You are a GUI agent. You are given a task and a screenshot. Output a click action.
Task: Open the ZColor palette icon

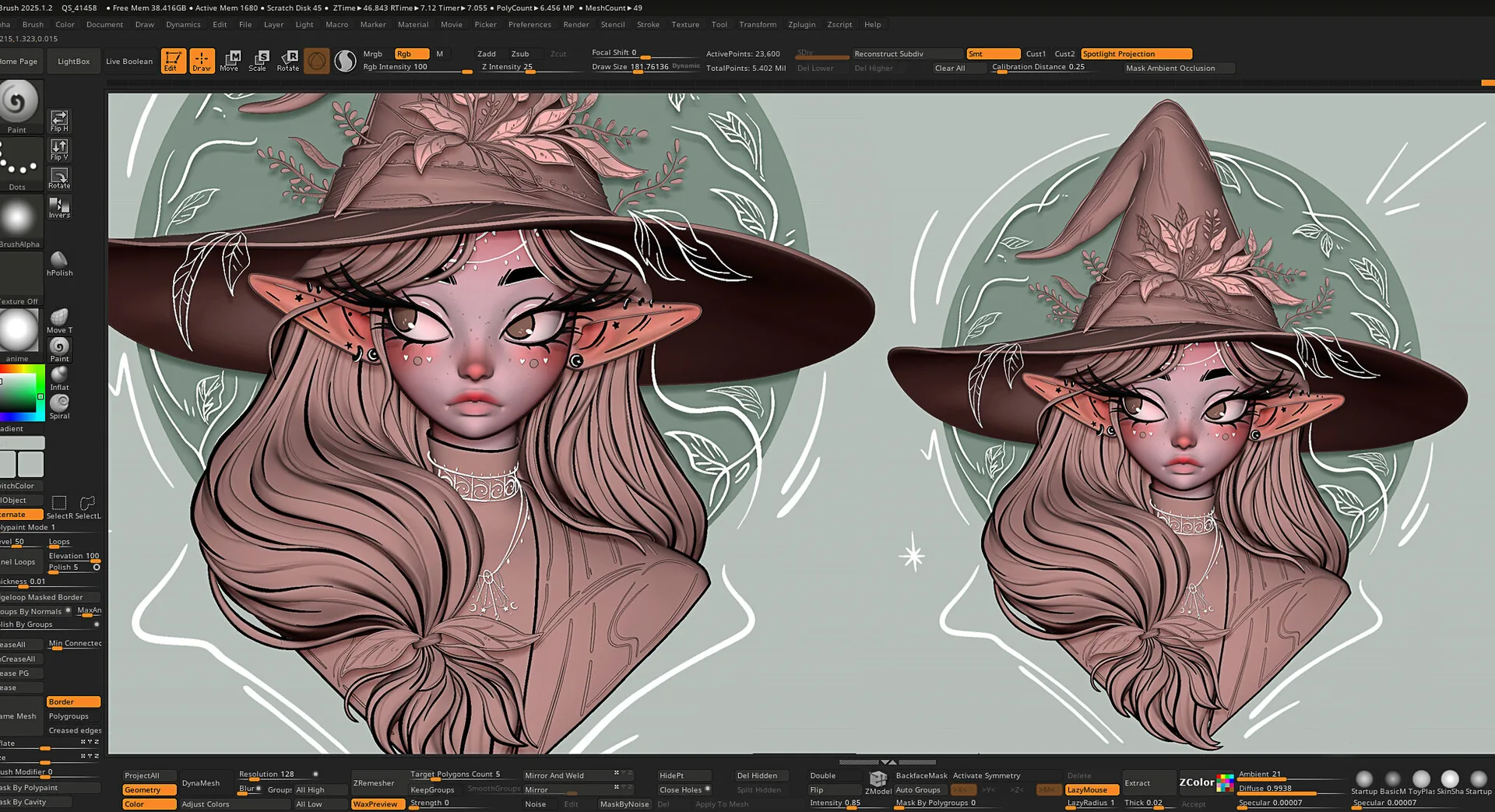(x=1206, y=782)
